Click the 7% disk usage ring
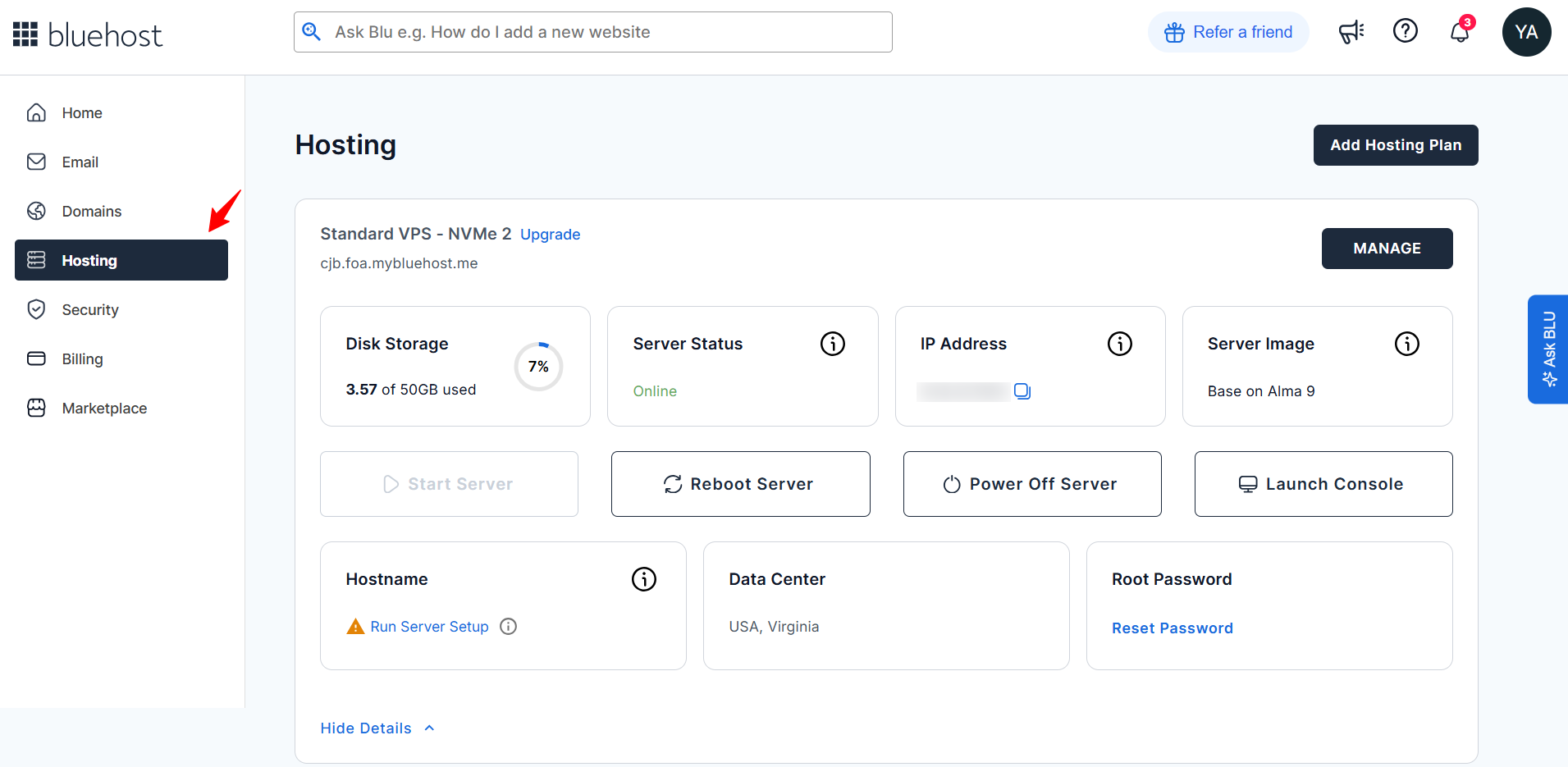Screen dimensions: 1568x767 (x=538, y=367)
